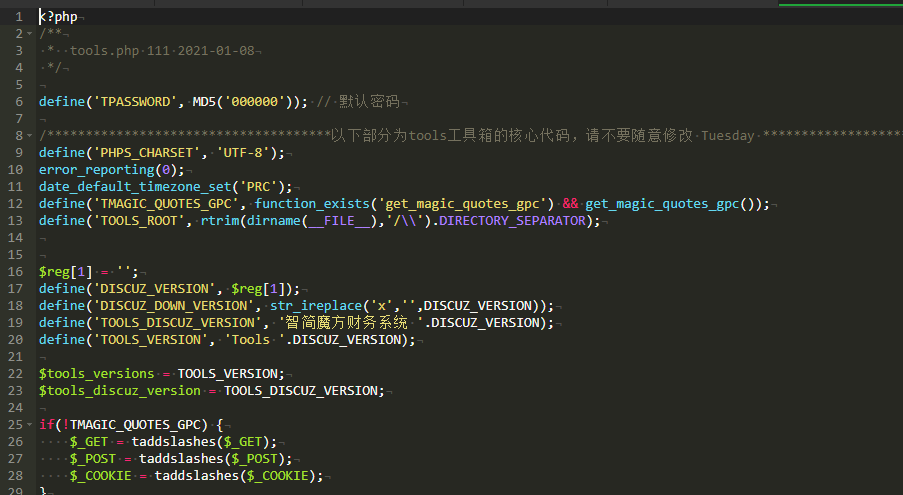Click the 默认密码 comment on line 6
903x495 pixels.
click(x=369, y=102)
